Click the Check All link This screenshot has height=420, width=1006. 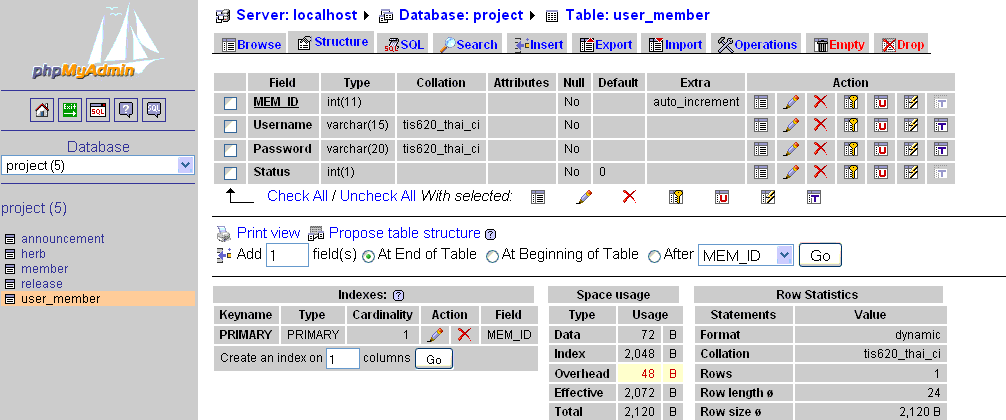click(x=297, y=196)
